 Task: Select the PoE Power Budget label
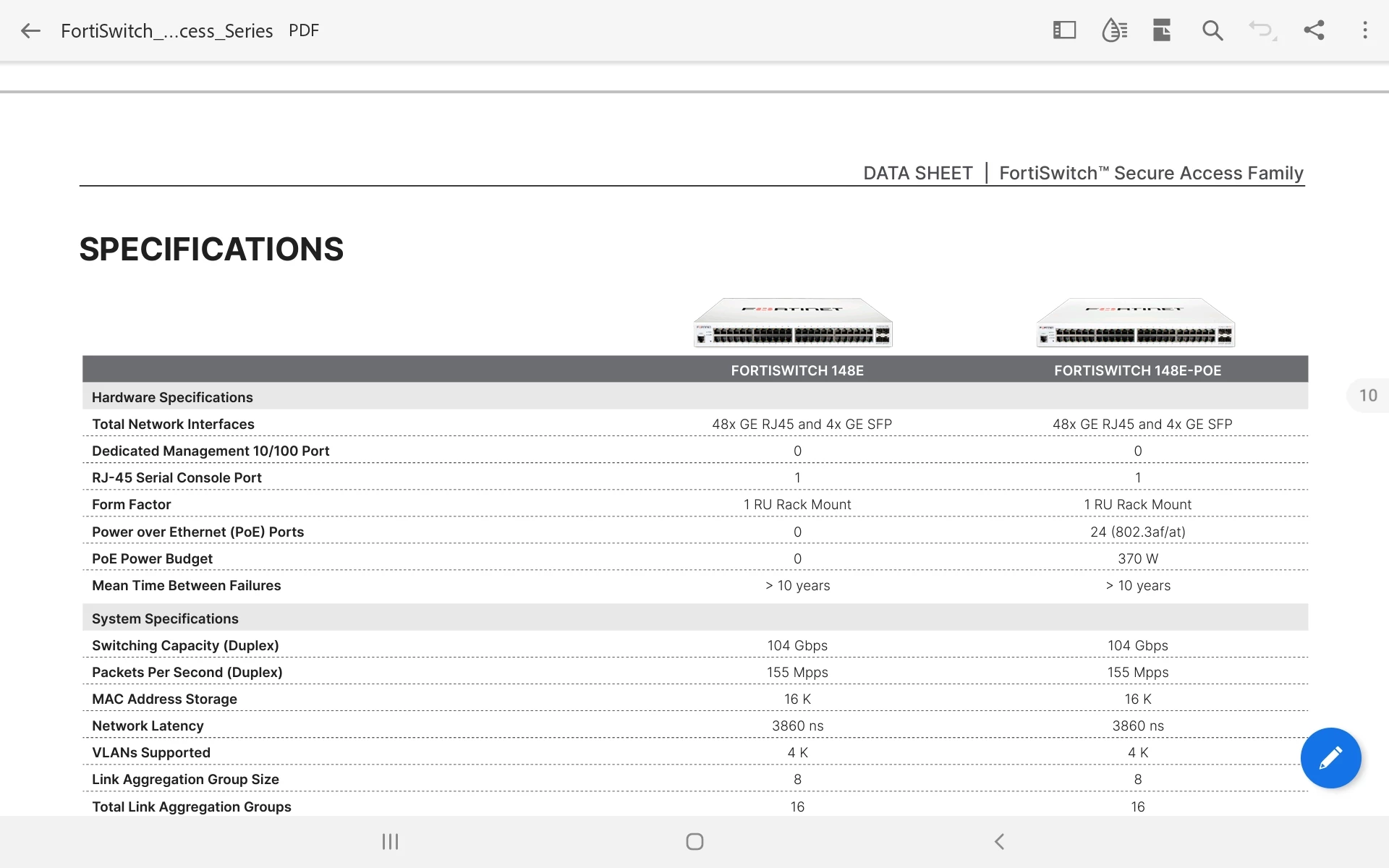pyautogui.click(x=152, y=558)
